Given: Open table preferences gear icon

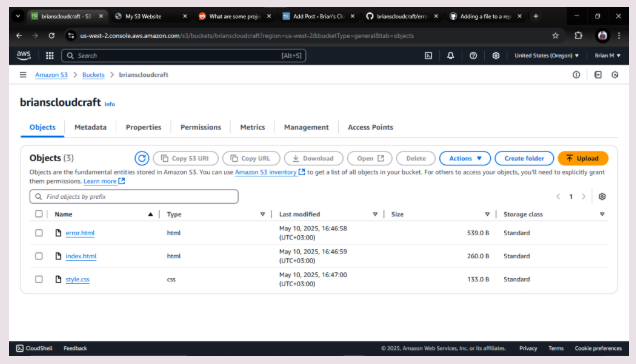Looking at the screenshot, I should tap(602, 196).
